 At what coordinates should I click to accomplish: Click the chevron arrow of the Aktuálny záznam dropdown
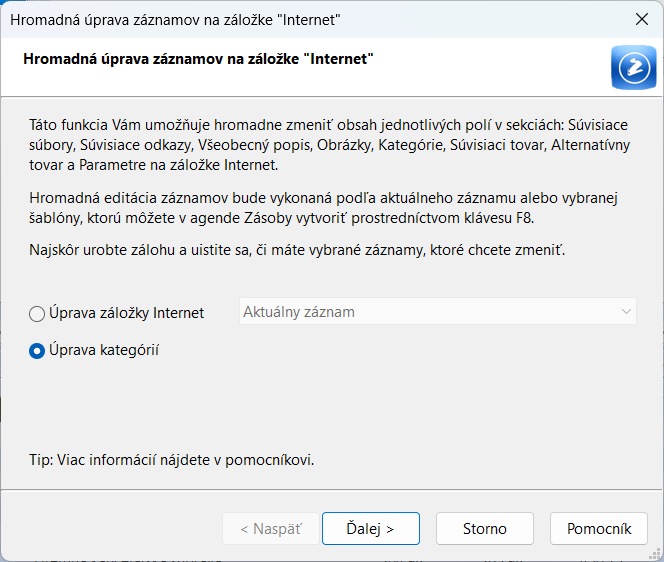click(x=626, y=312)
